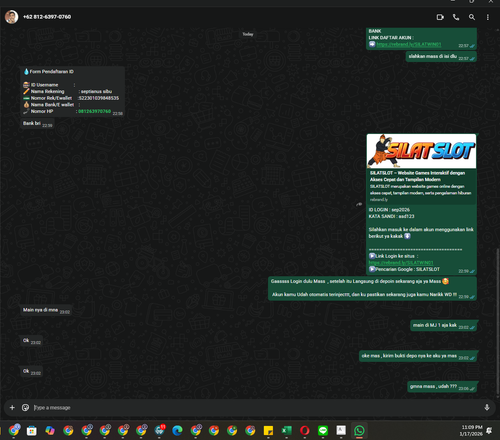
Task: Start a video call with the contact
Action: 440,17
